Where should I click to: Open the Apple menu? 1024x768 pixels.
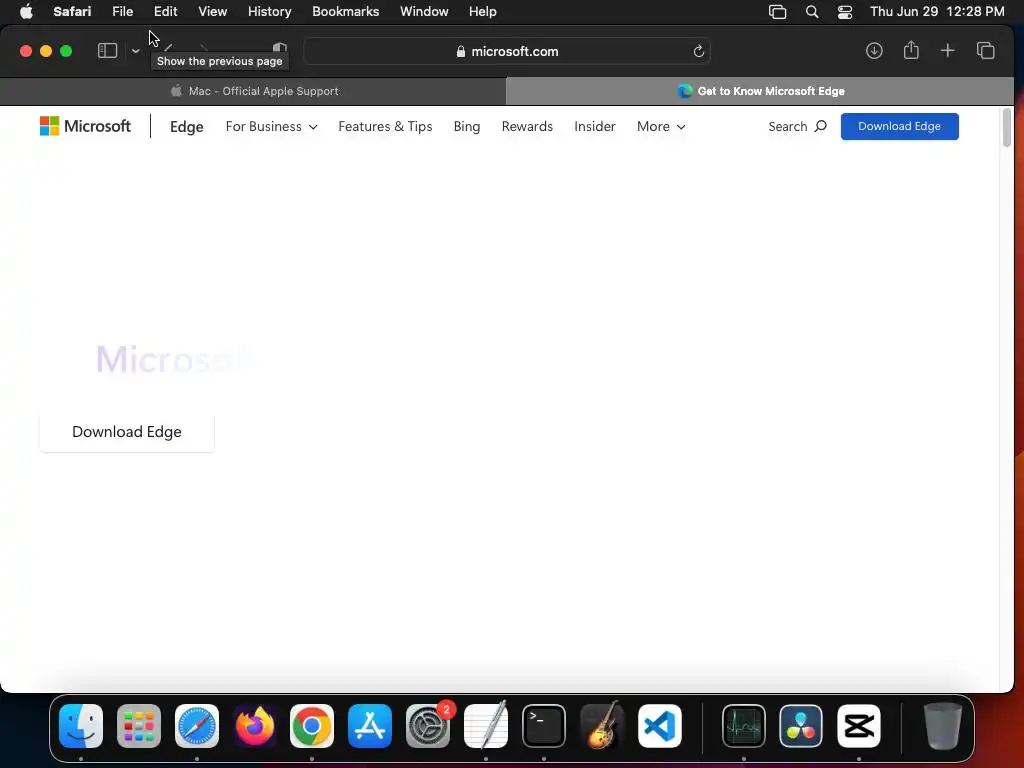pyautogui.click(x=26, y=12)
